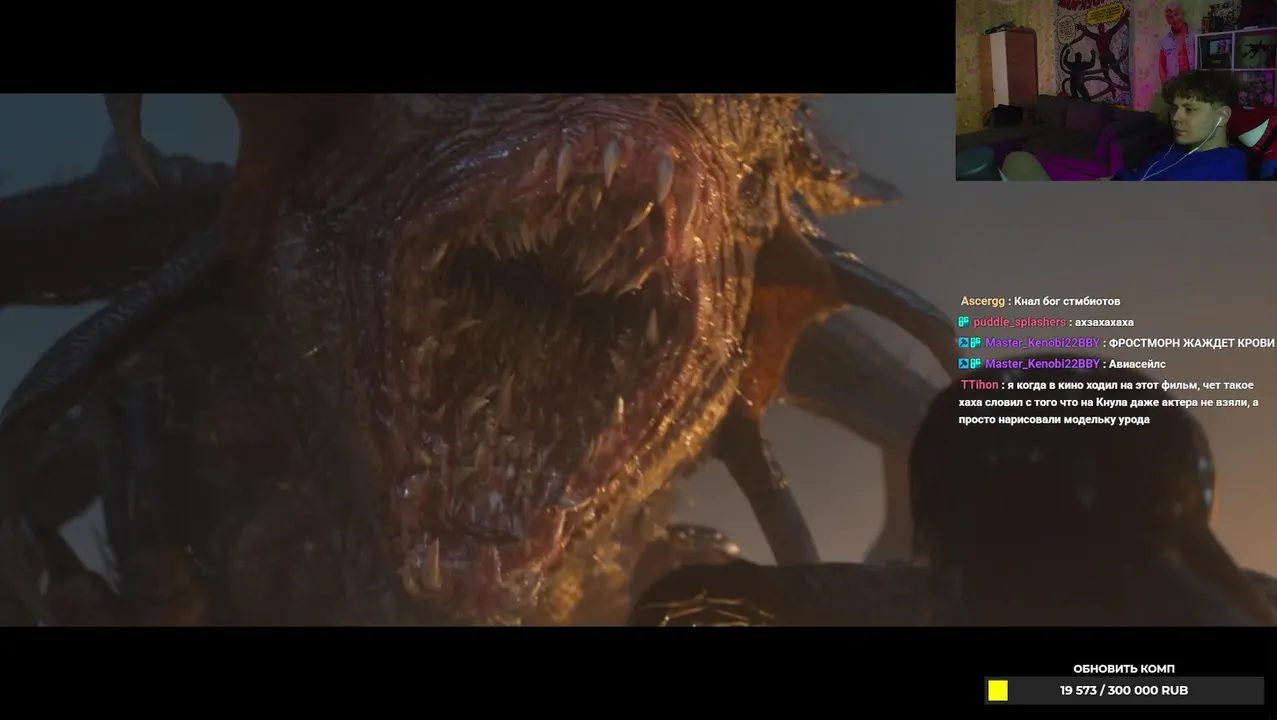
Task: Click the message 'ахзахахаха'
Action: click(1104, 322)
